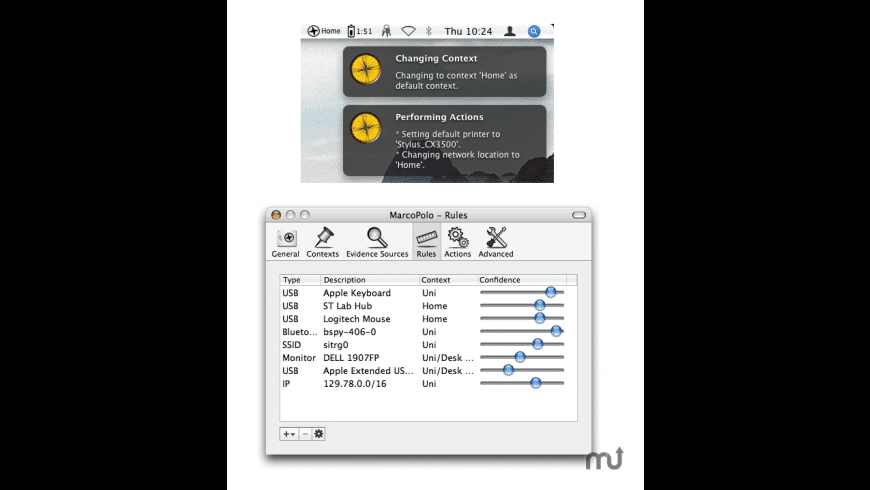Sort by the Confidence column header
Screen dimensions: 870x490
click(x=522, y=280)
